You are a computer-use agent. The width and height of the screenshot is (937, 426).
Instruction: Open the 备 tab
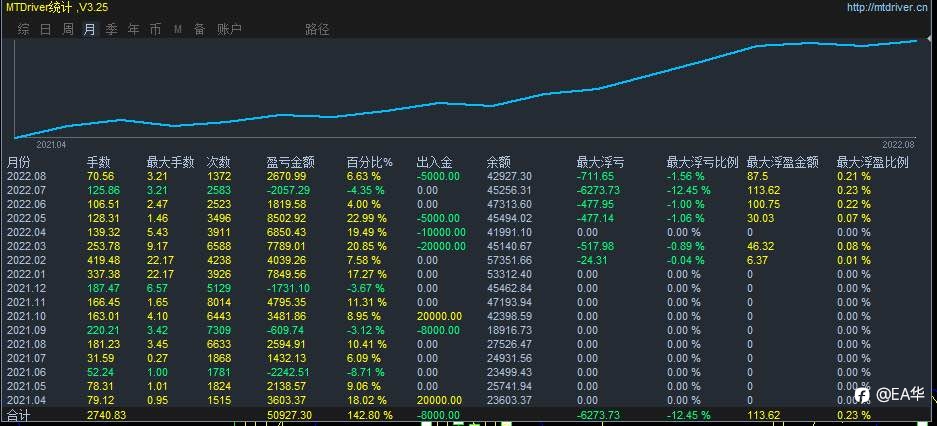click(200, 29)
